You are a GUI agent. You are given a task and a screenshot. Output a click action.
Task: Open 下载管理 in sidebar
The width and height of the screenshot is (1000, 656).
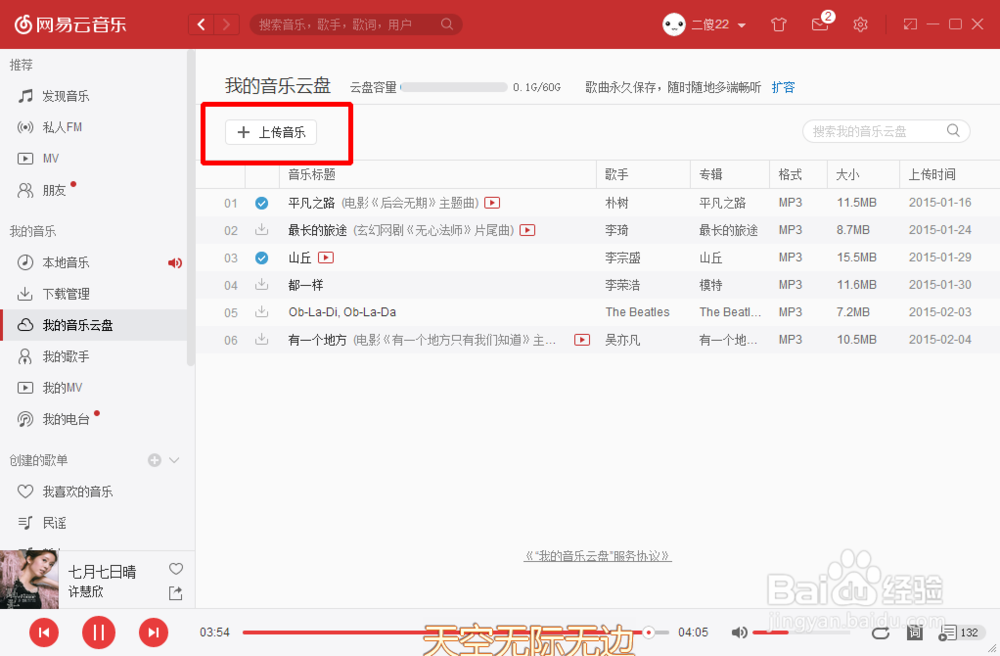pos(66,294)
